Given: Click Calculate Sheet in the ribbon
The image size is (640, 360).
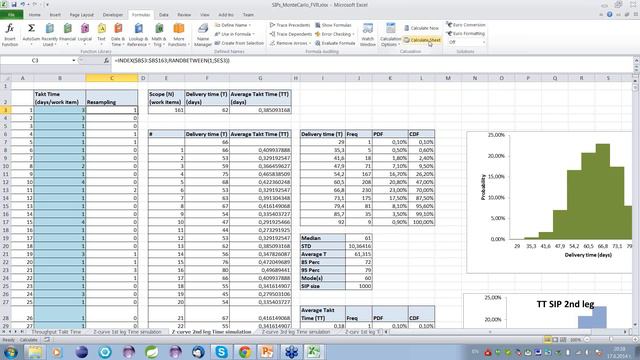Looking at the screenshot, I should coord(422,40).
